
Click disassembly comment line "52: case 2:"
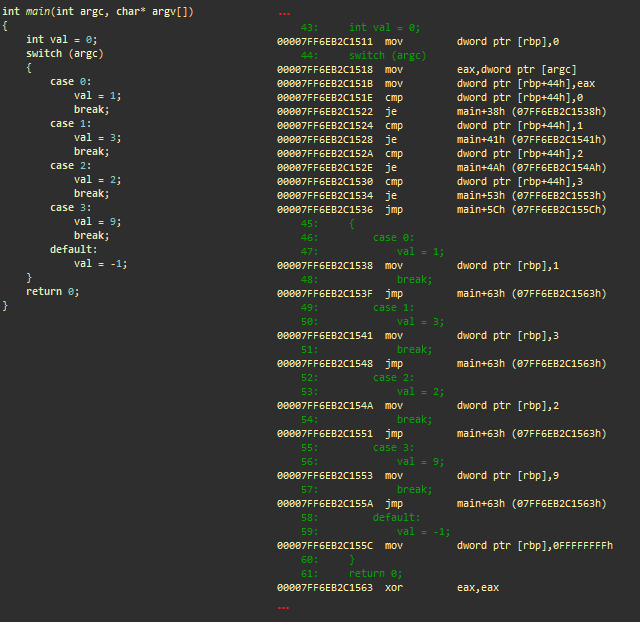[x=358, y=378]
